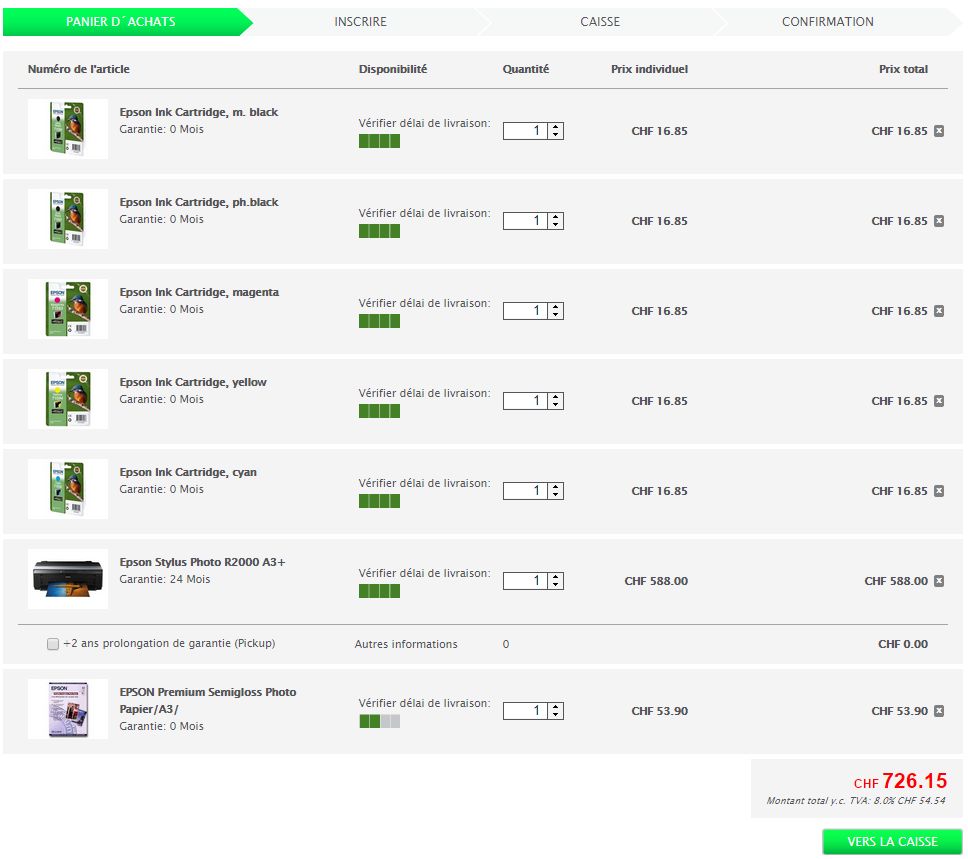This screenshot has width=968, height=859.
Task: Open Epson Ink Cartridge, magenta product
Action: 199,292
